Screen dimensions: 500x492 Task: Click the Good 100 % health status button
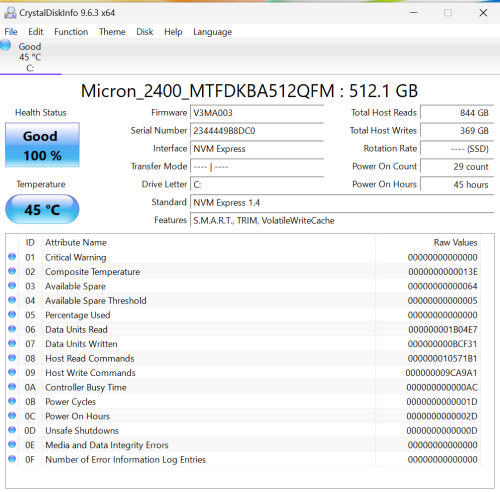point(42,145)
